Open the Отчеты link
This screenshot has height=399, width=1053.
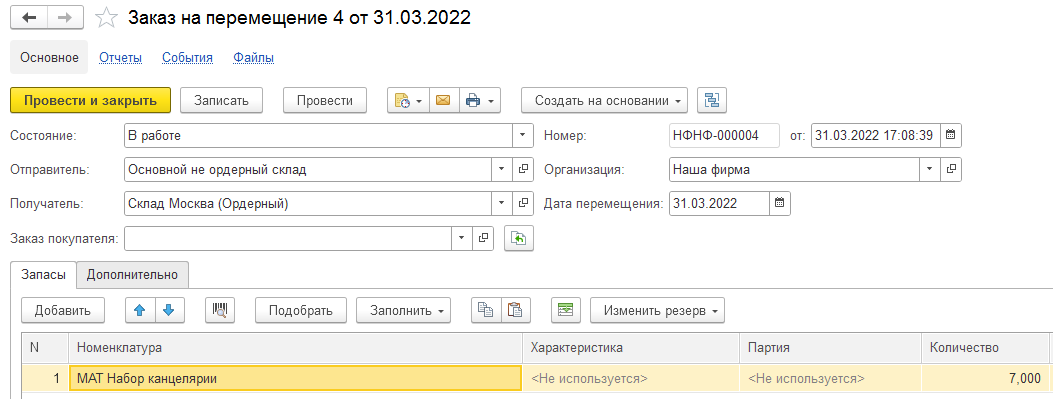pyautogui.click(x=121, y=58)
